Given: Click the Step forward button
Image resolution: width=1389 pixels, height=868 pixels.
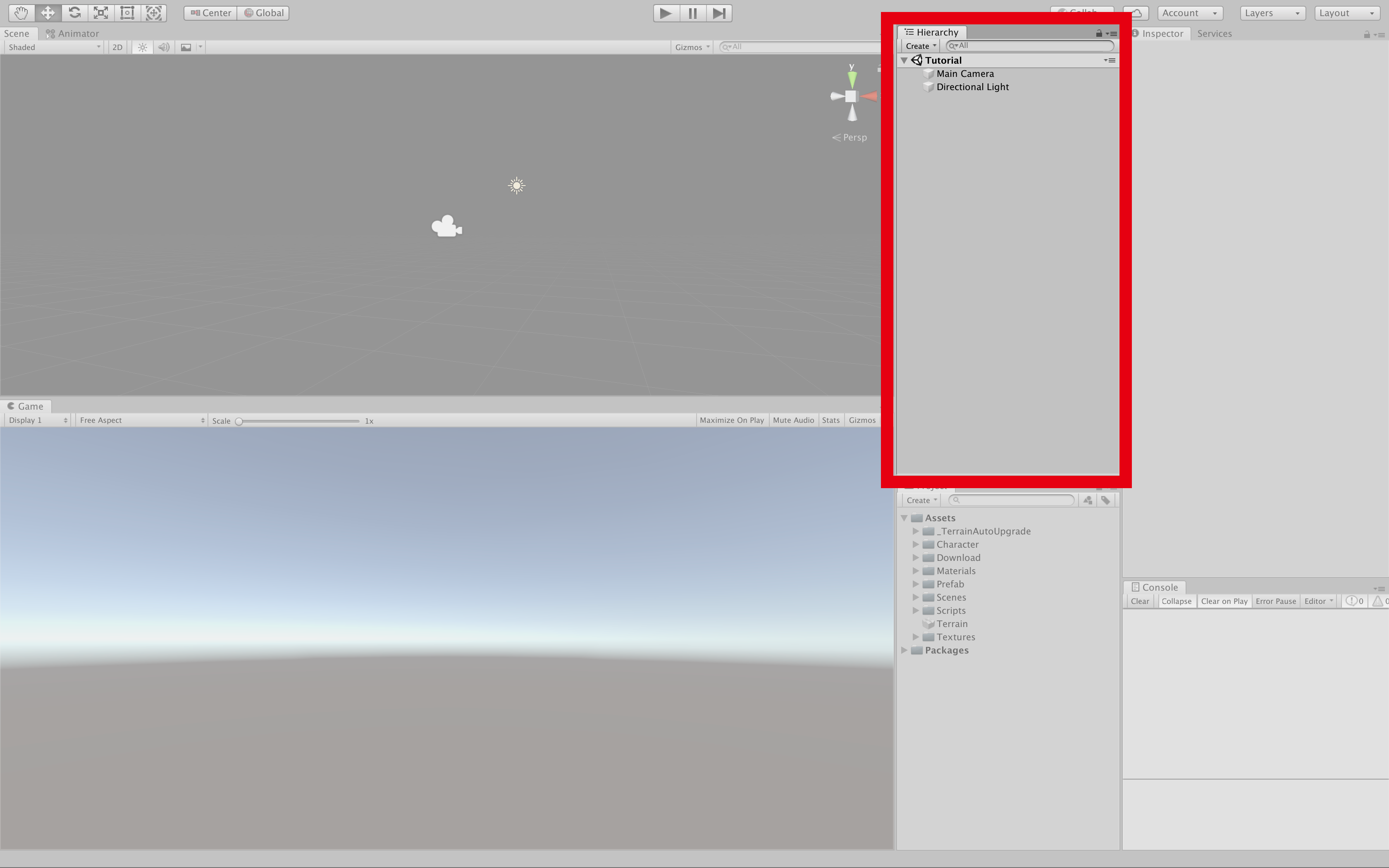Looking at the screenshot, I should [718, 13].
